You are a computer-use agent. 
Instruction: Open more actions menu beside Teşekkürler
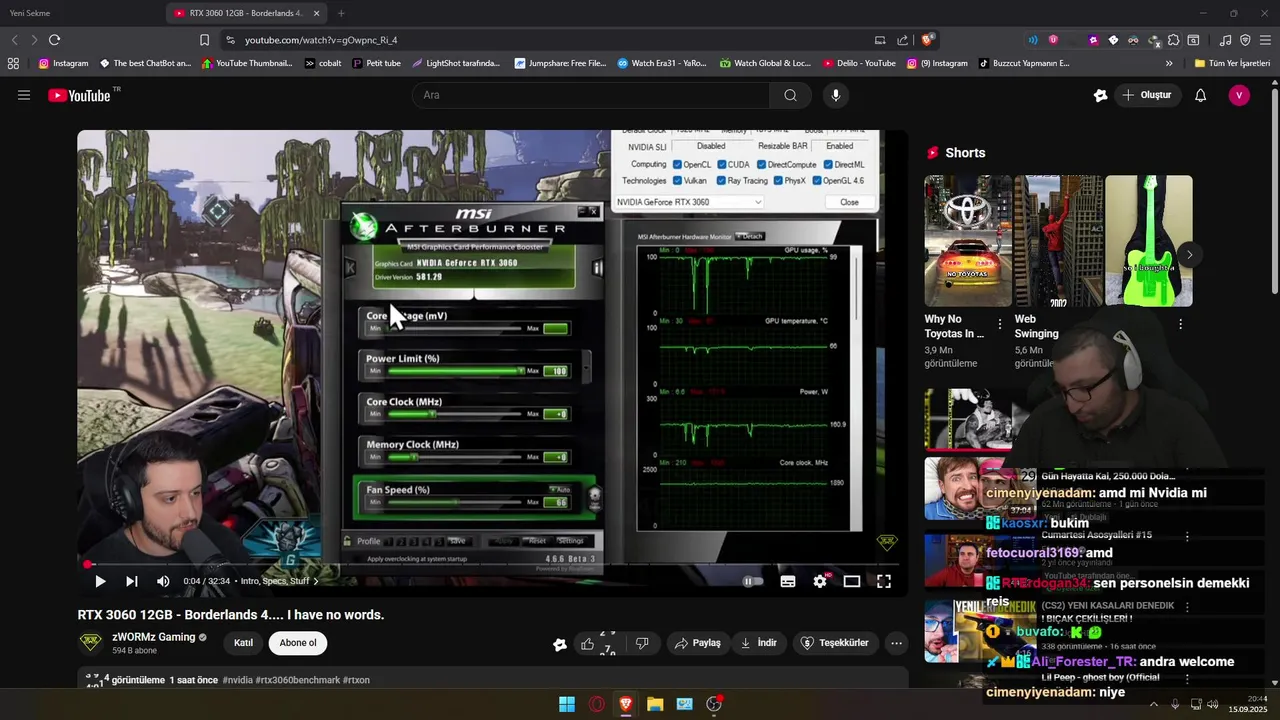[x=896, y=643]
